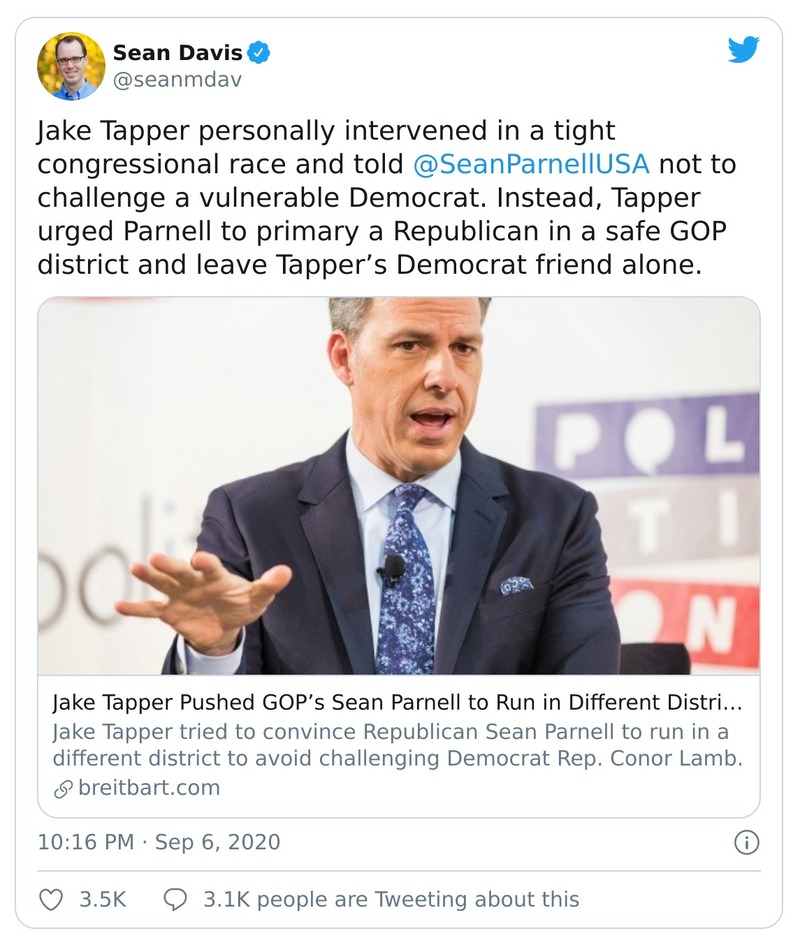Click the Sep 6, 2020 date
The image size is (800, 945).
[x=216, y=842]
